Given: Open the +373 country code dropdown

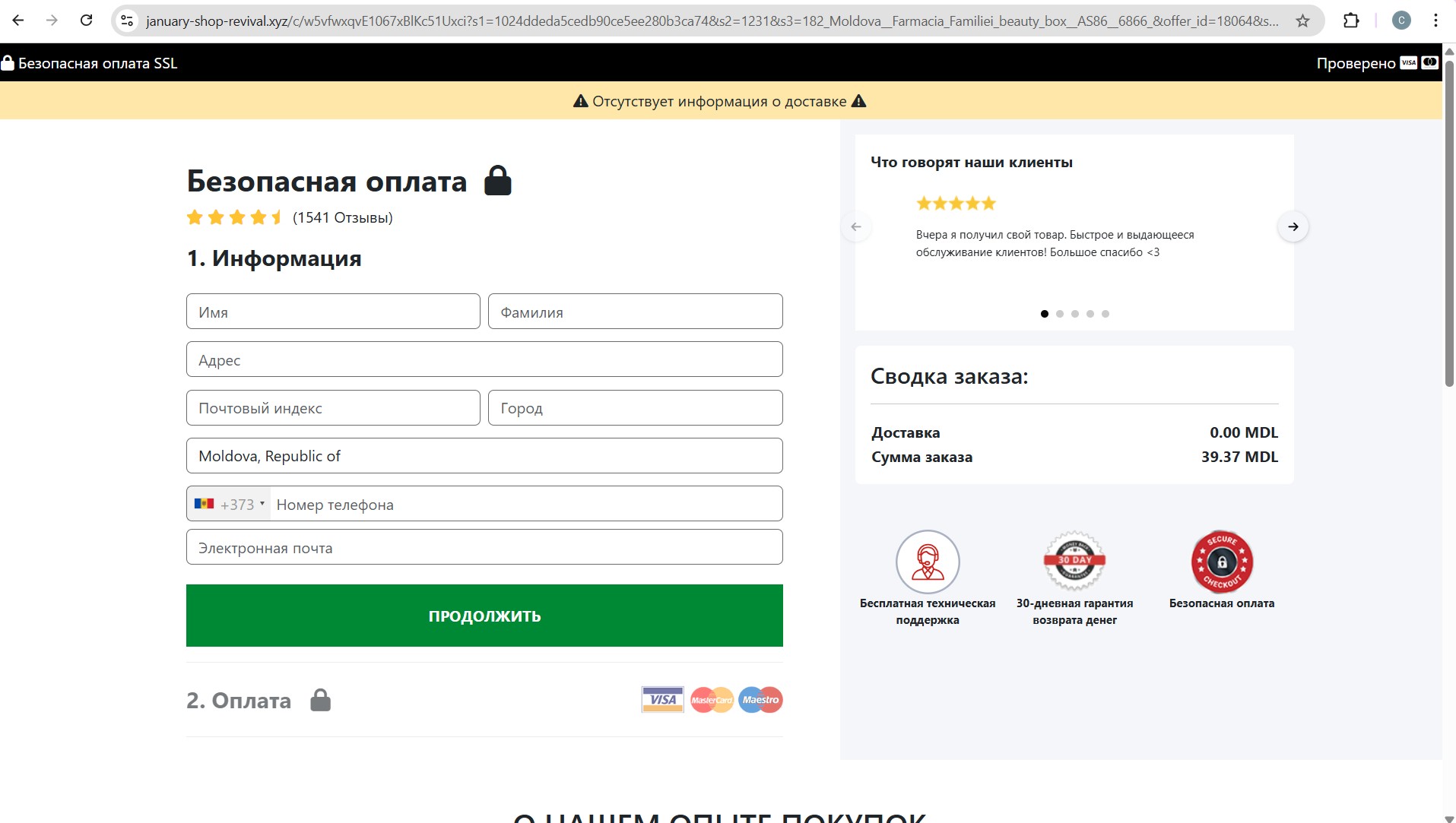Looking at the screenshot, I should point(230,504).
